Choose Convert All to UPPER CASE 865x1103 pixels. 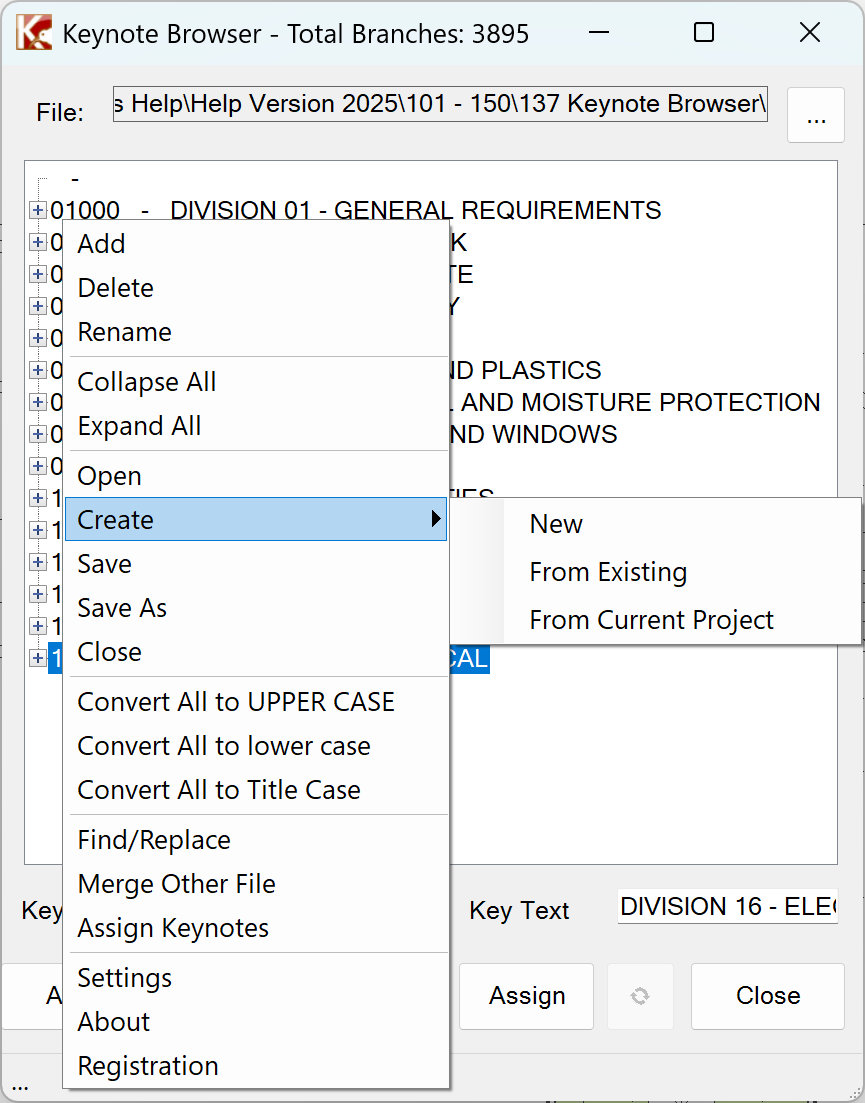pyautogui.click(x=236, y=703)
